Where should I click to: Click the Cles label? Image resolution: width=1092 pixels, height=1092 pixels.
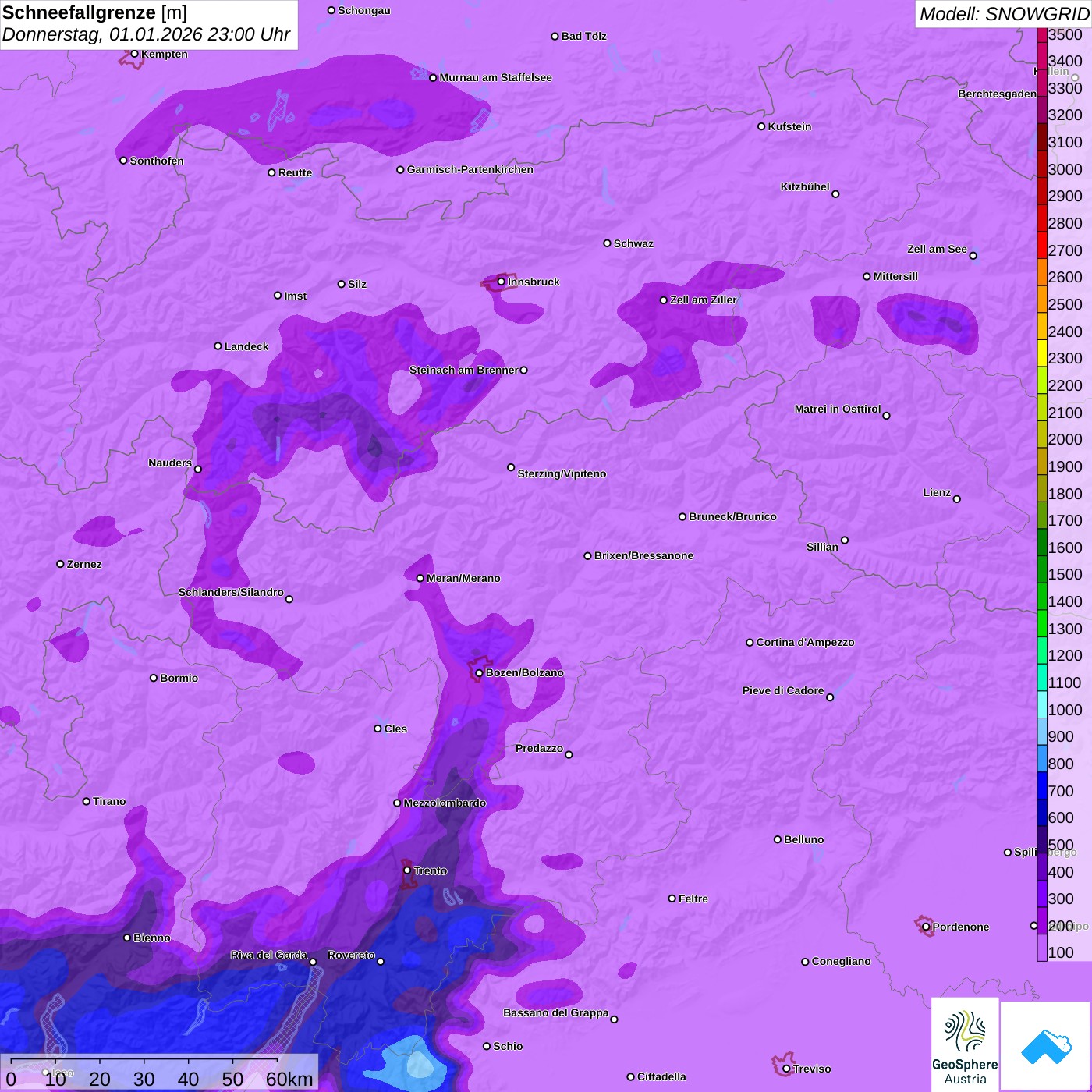(x=395, y=729)
